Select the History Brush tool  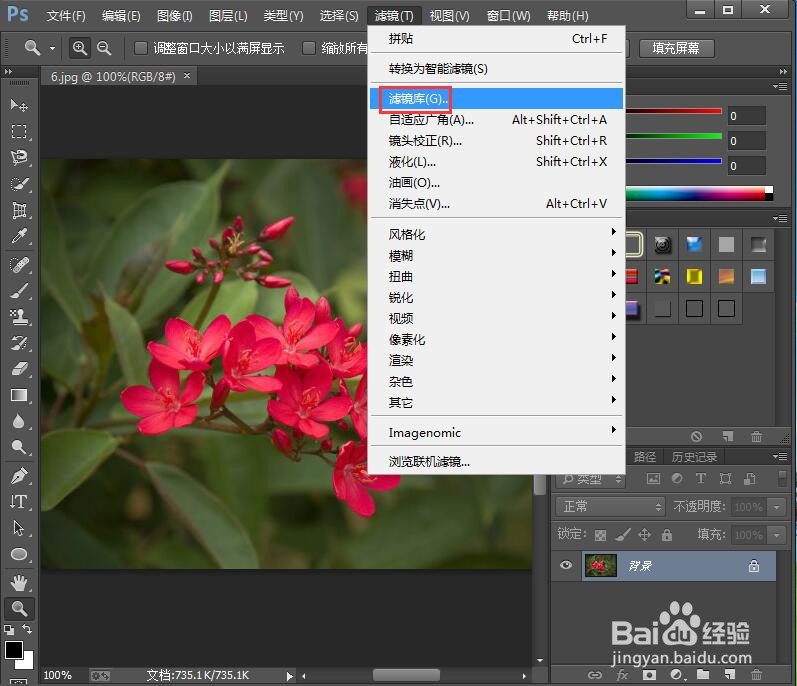pyautogui.click(x=19, y=344)
